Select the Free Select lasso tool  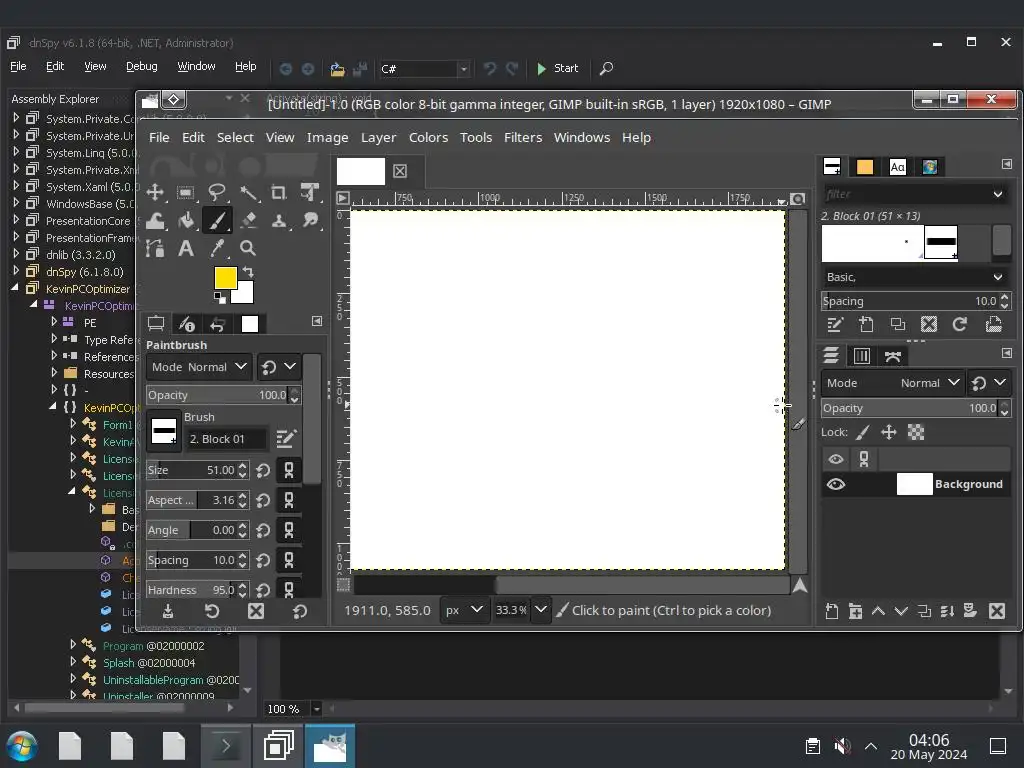tap(216, 193)
